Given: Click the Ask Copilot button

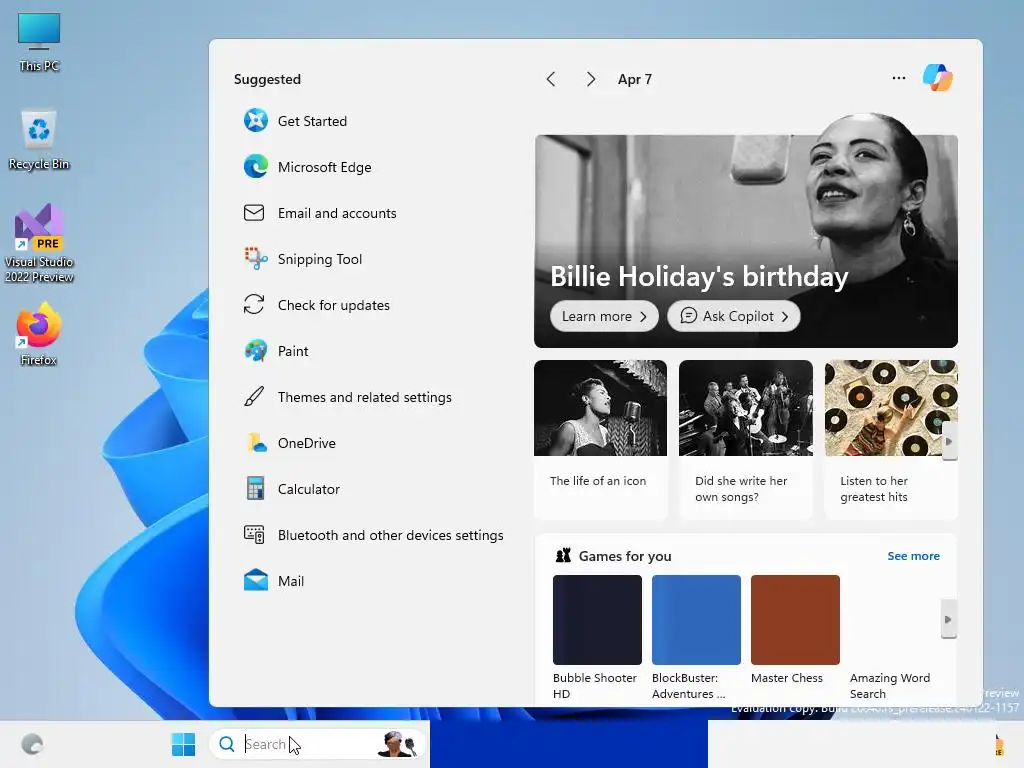Looking at the screenshot, I should (x=733, y=316).
